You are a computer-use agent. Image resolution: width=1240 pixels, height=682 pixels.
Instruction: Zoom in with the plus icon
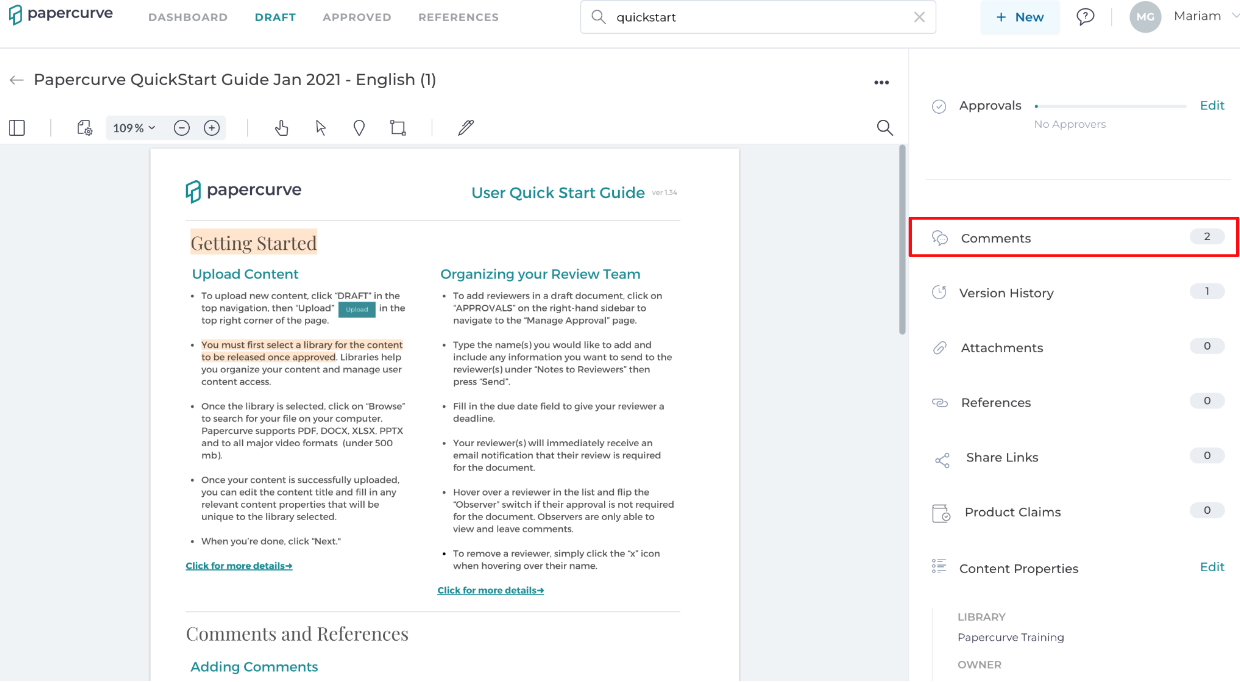(x=212, y=128)
